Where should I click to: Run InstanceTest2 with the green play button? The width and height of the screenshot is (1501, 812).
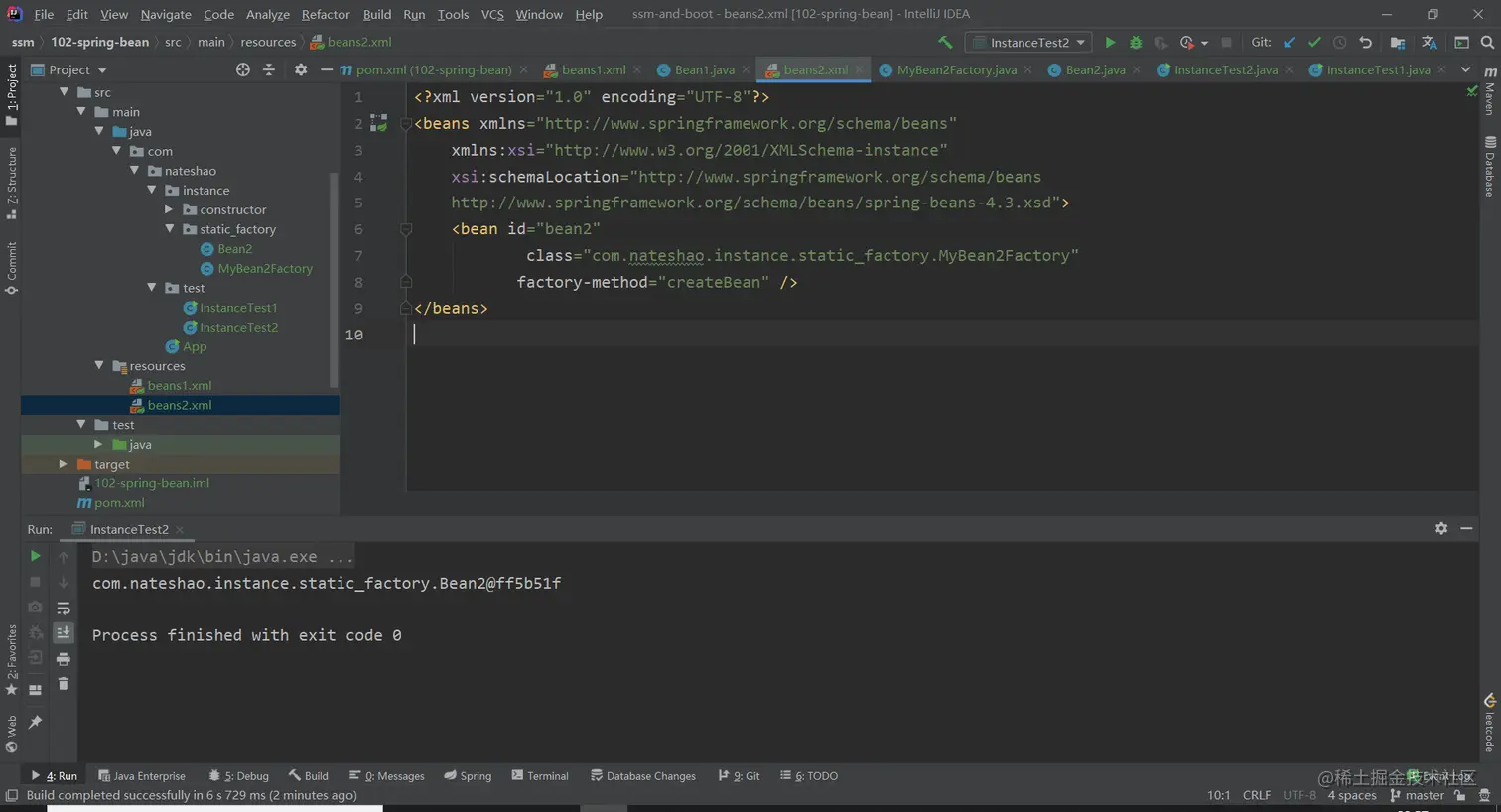click(1110, 43)
